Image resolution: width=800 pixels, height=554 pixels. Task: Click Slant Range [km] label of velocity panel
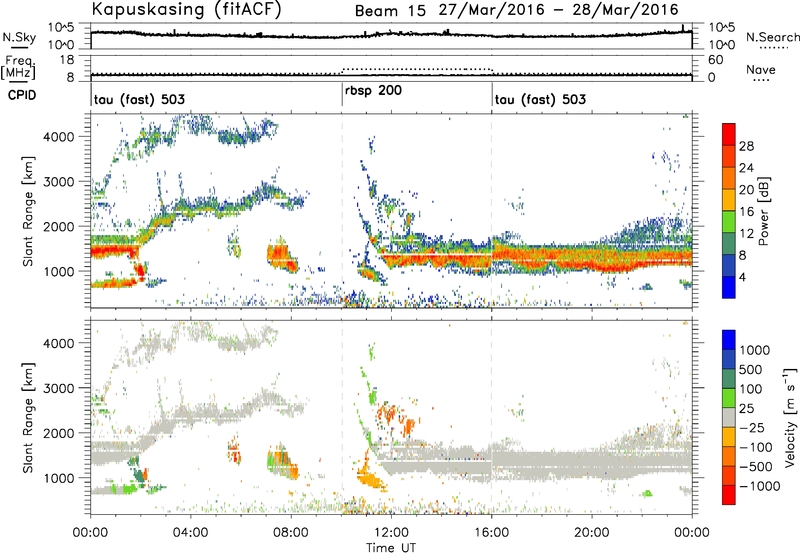28,418
